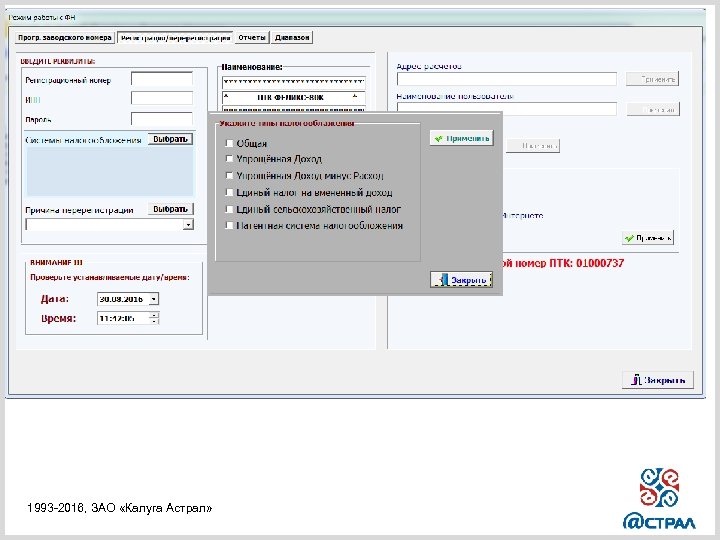The image size is (720, 540).
Task: Check 'Упрощённая Доход минус Расход' box
Action: (229, 175)
